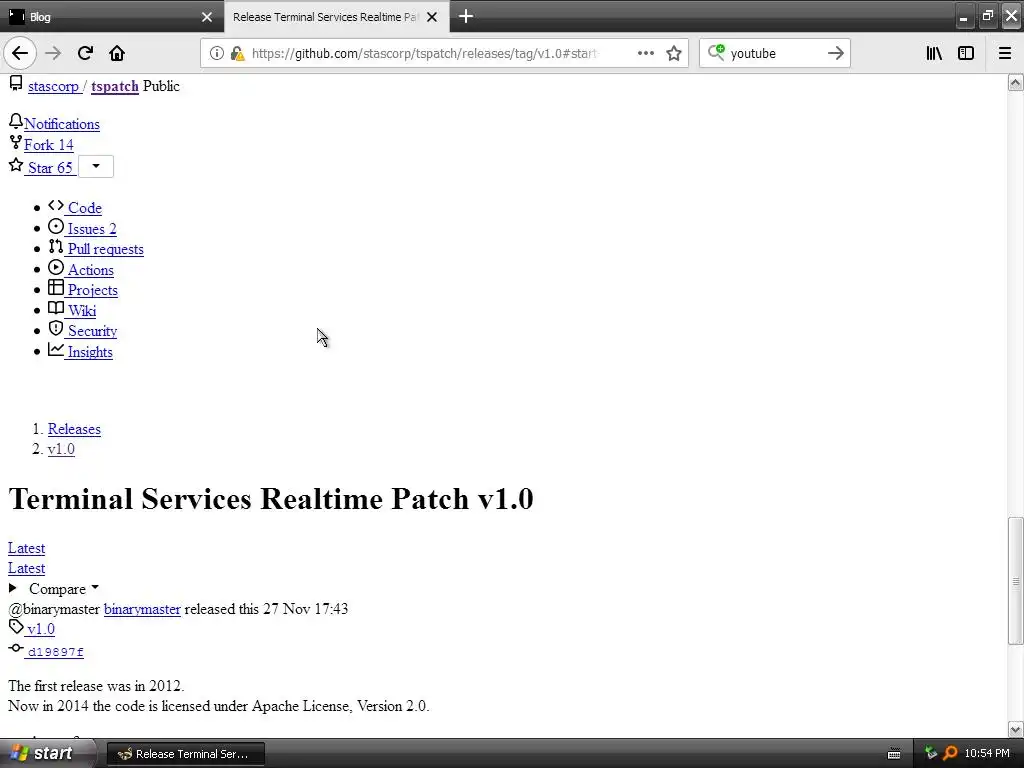The image size is (1024, 768).
Task: Click the forward navigation arrow
Action: [53, 53]
